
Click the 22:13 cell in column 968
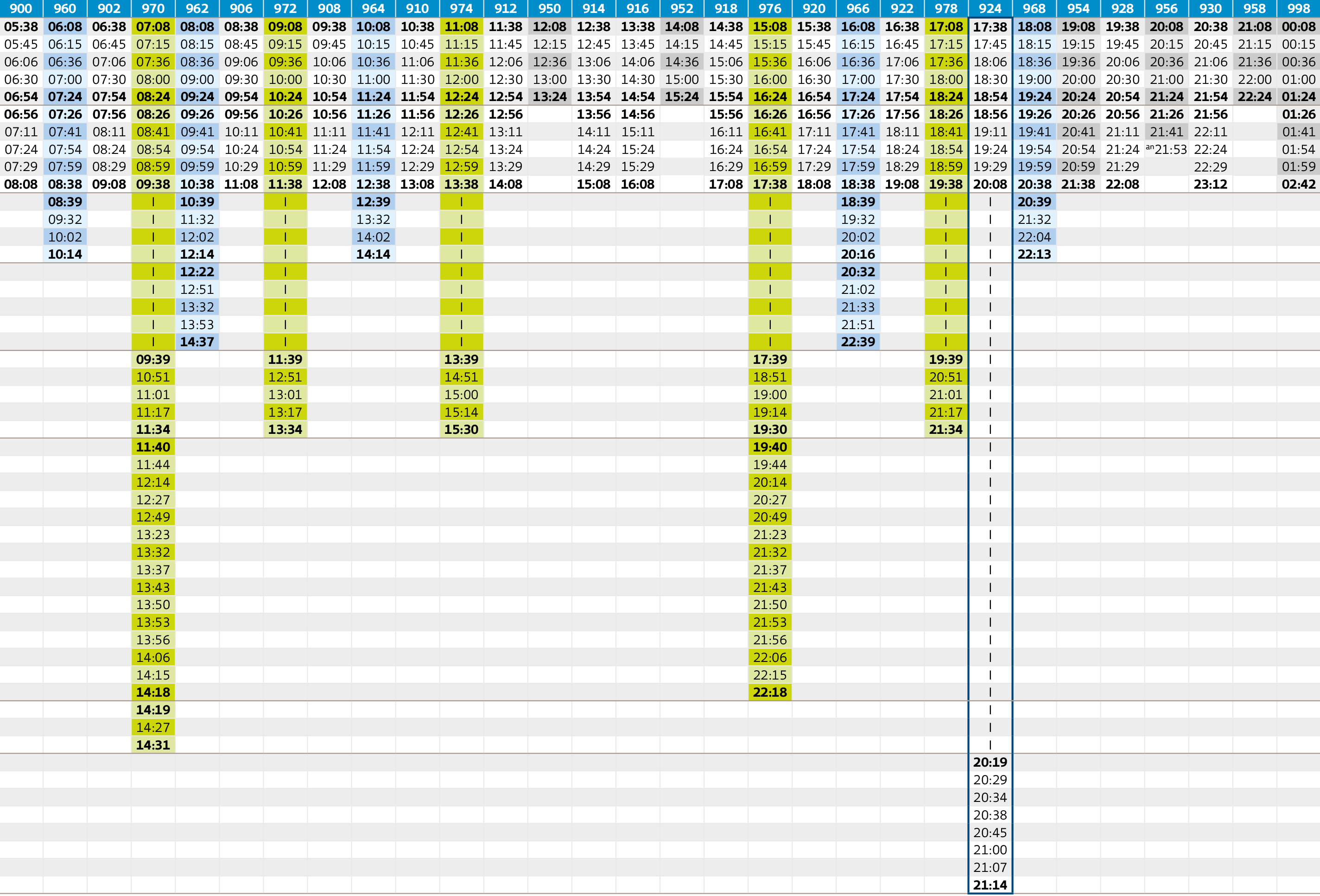[1034, 254]
